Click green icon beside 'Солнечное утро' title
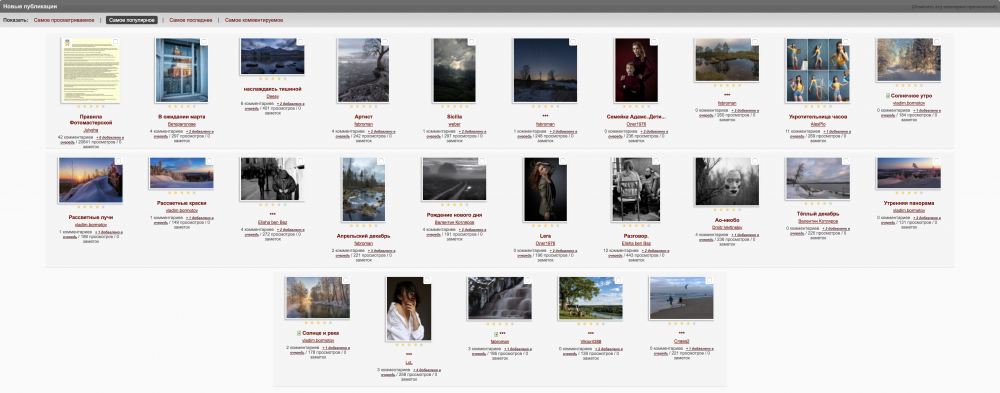The height and width of the screenshot is (393, 1000). [887, 96]
